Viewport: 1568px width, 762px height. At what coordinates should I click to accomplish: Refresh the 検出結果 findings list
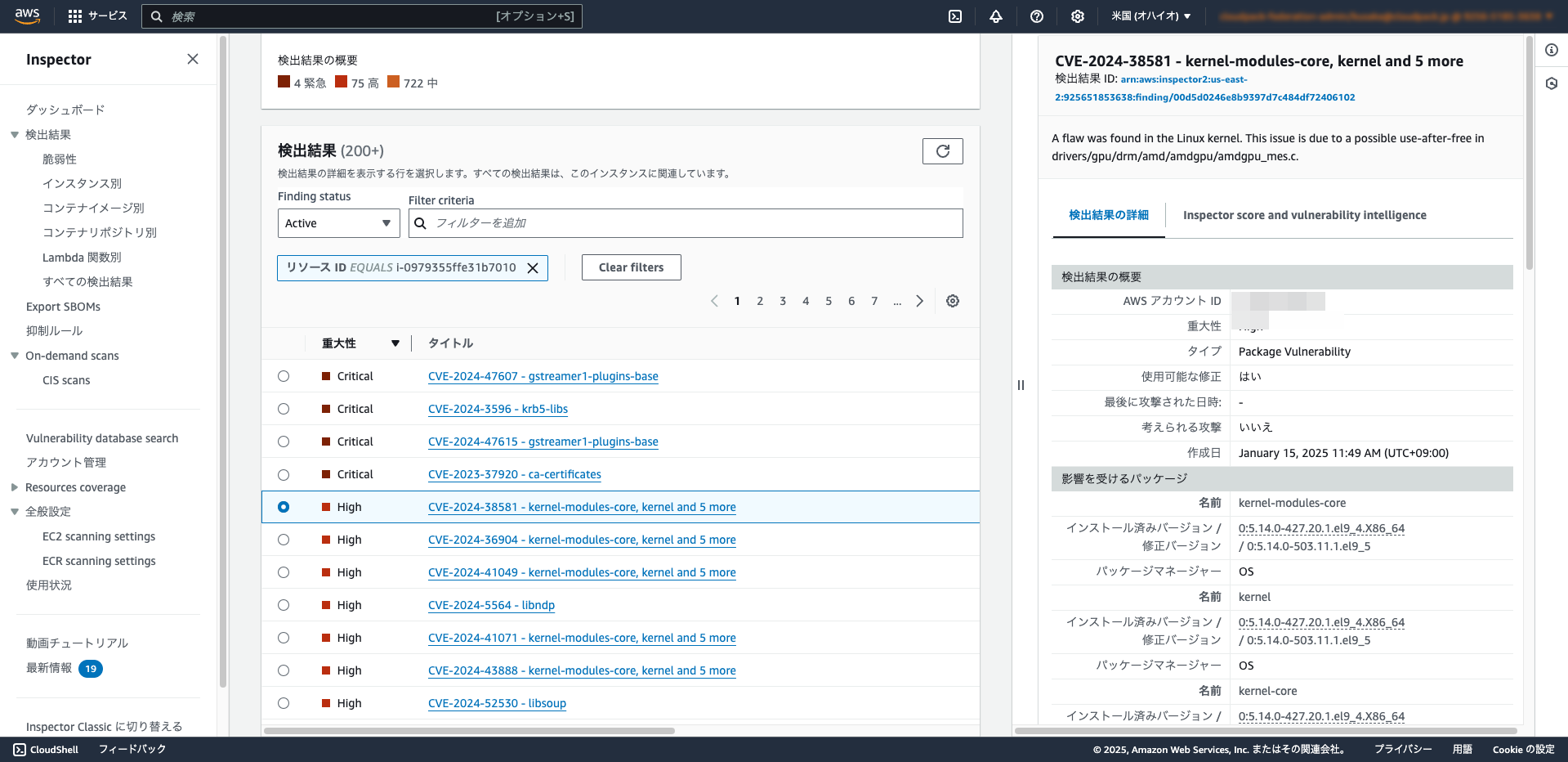[x=942, y=150]
